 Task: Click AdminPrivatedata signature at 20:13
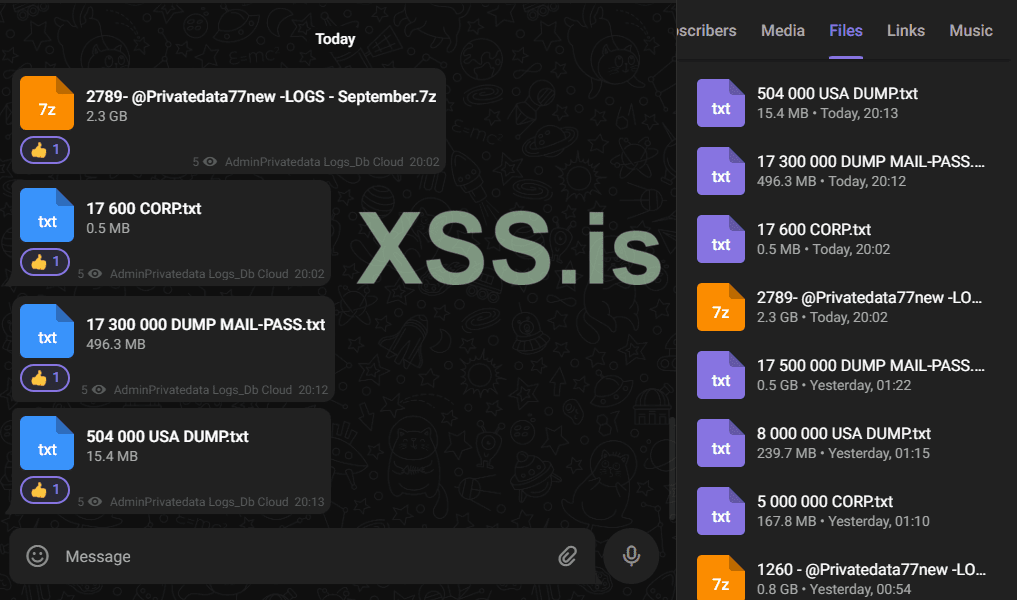pos(199,502)
